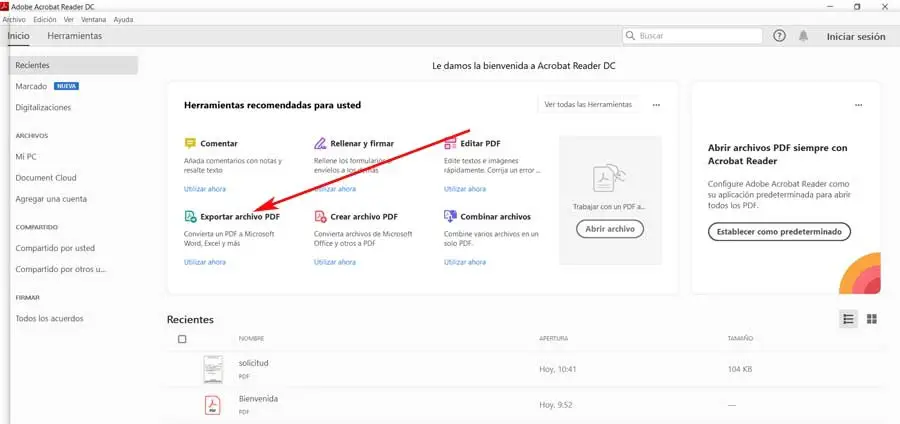The image size is (900, 424).
Task: Click Establecer como predeterminado button
Action: pos(779,232)
